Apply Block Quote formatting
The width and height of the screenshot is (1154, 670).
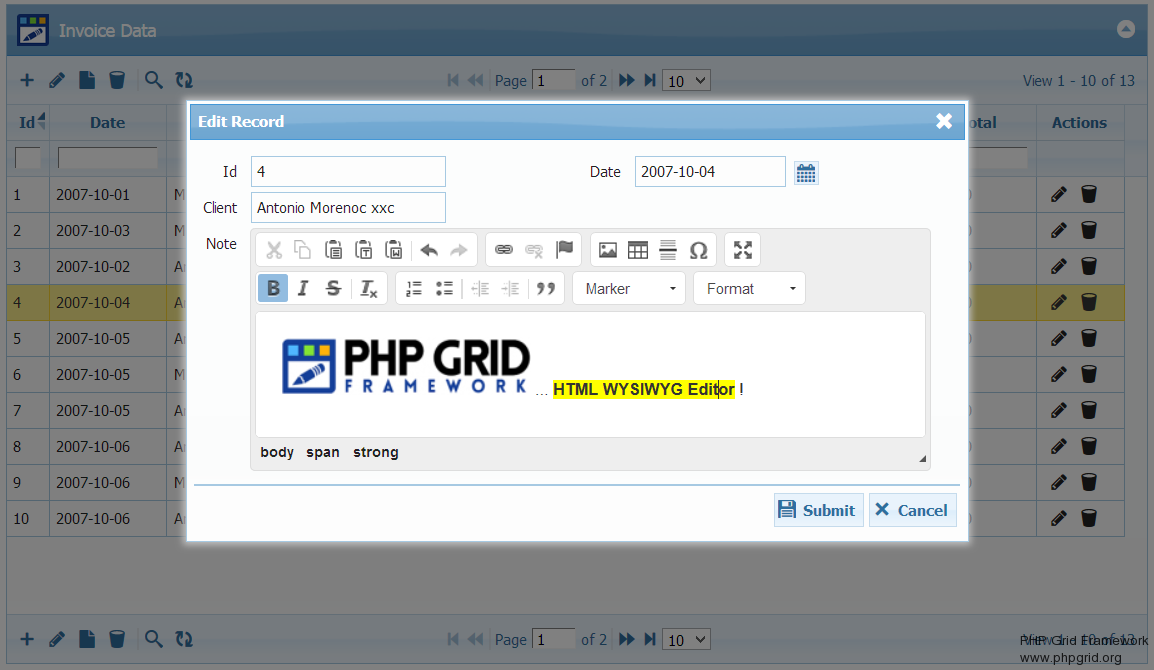click(x=546, y=289)
